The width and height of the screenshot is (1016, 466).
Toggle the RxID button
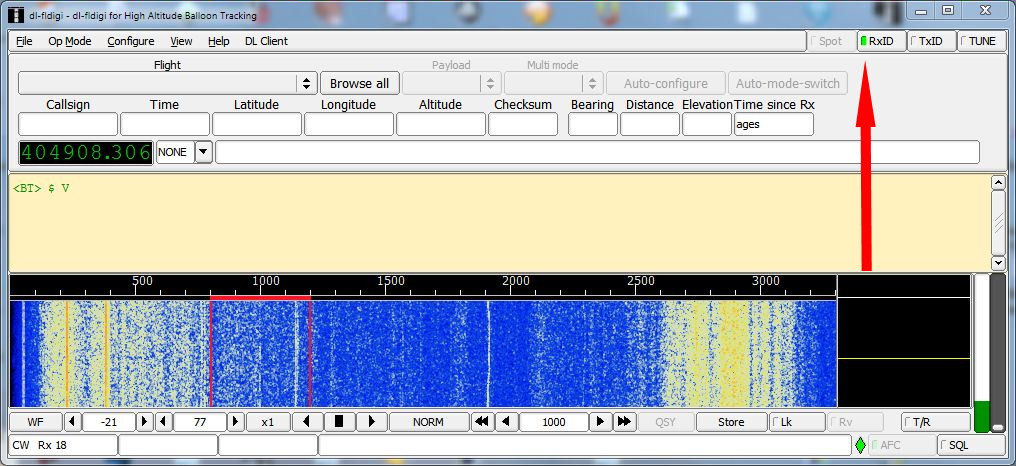pos(881,41)
